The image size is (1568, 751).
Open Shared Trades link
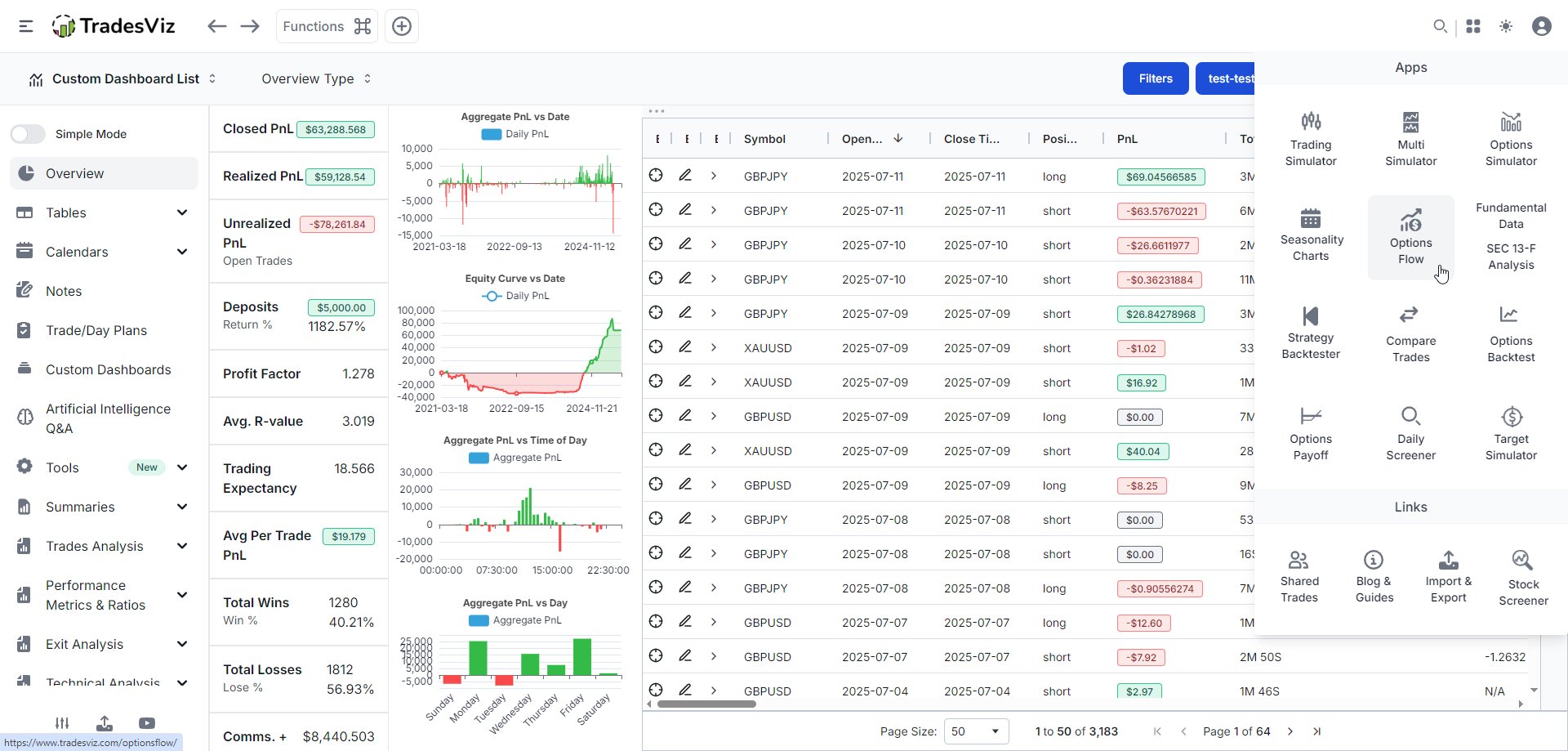(1298, 576)
